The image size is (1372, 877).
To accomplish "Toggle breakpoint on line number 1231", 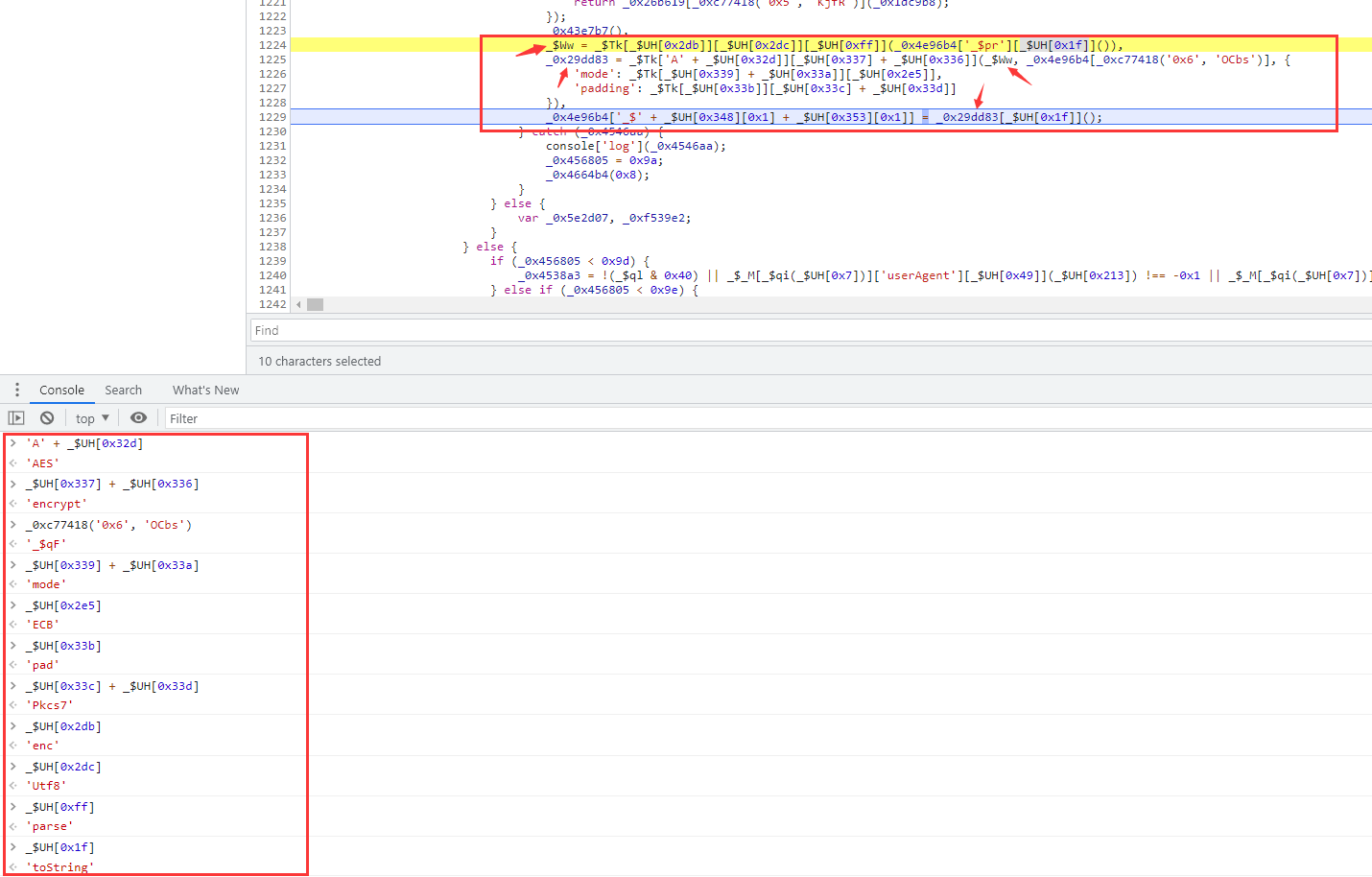I will pos(272,146).
